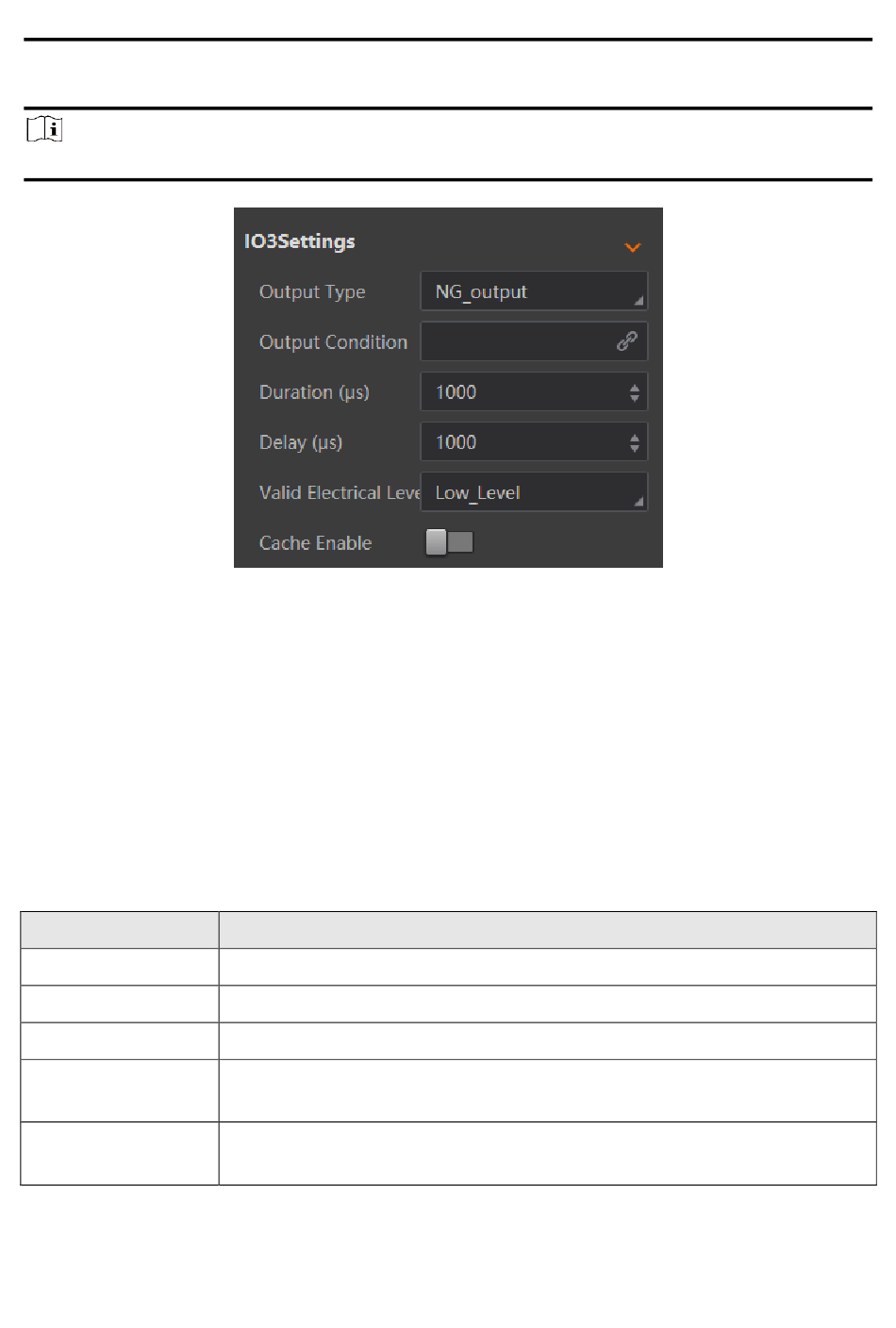The height and width of the screenshot is (1328, 896).
Task: Increase Delay with the up arrow
Action: coord(635,437)
